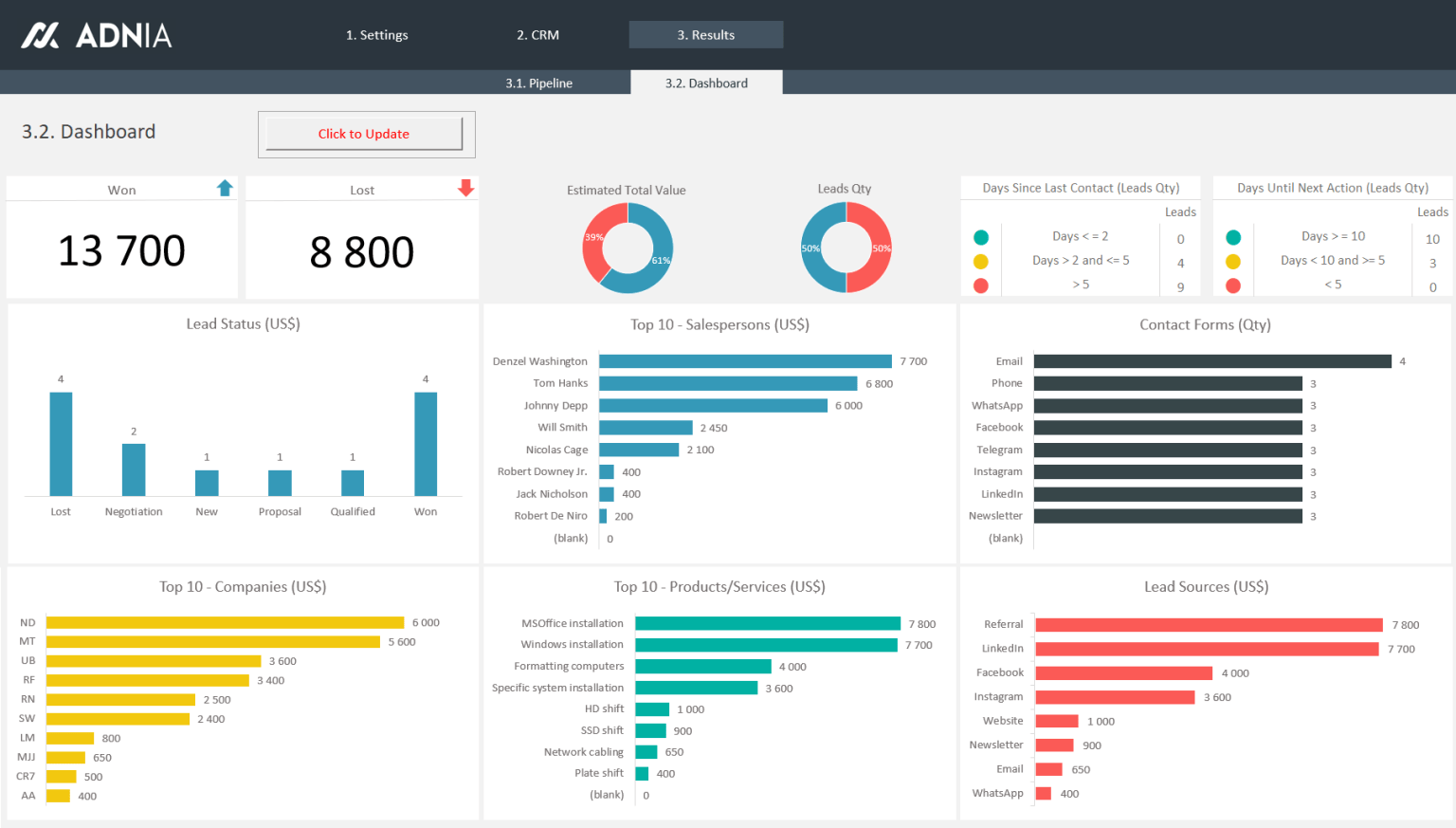This screenshot has height=828, width=1456.
Task: Click the Proposal label in Lead Status
Action: click(x=280, y=511)
